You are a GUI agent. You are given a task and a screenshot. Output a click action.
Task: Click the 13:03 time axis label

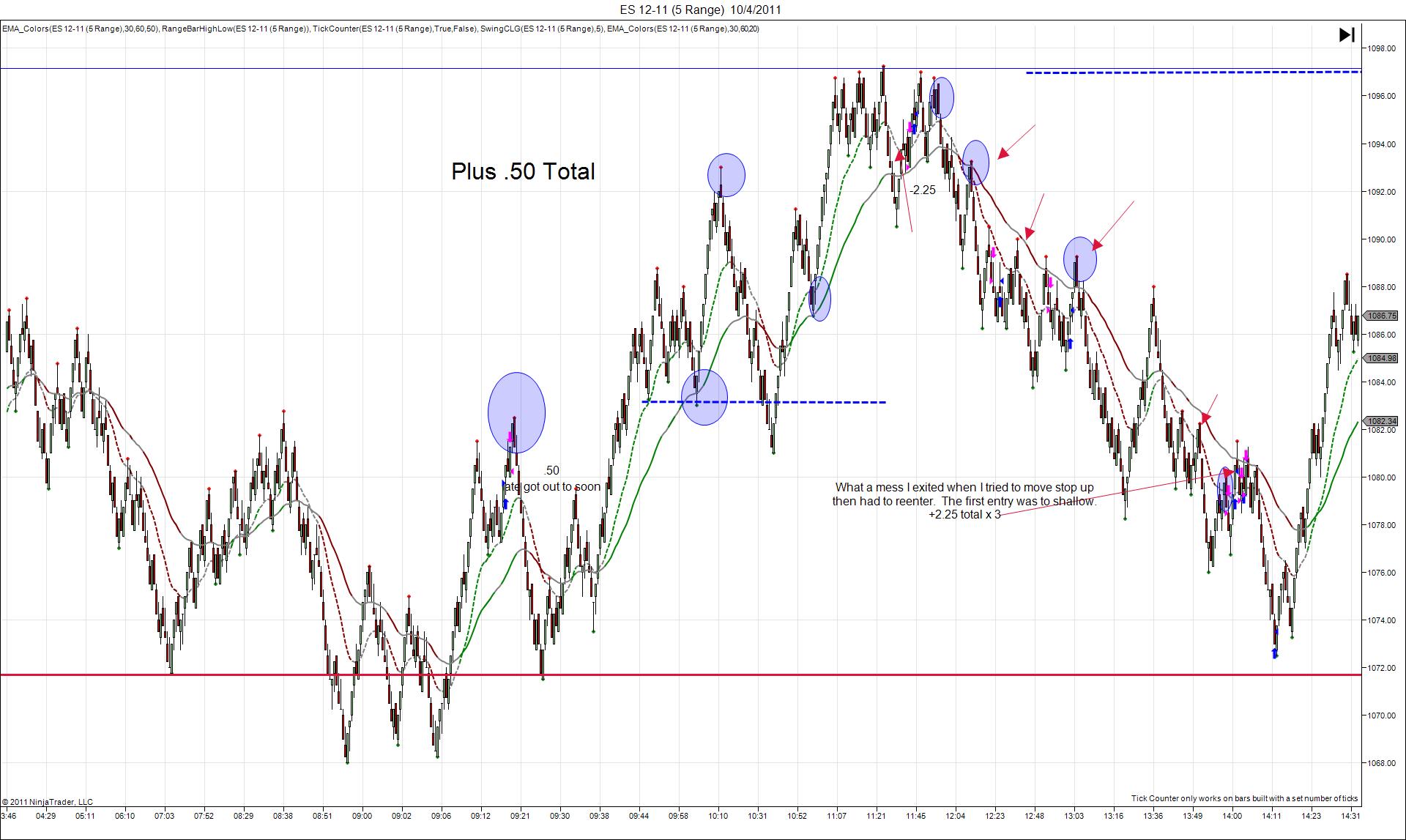(1074, 816)
